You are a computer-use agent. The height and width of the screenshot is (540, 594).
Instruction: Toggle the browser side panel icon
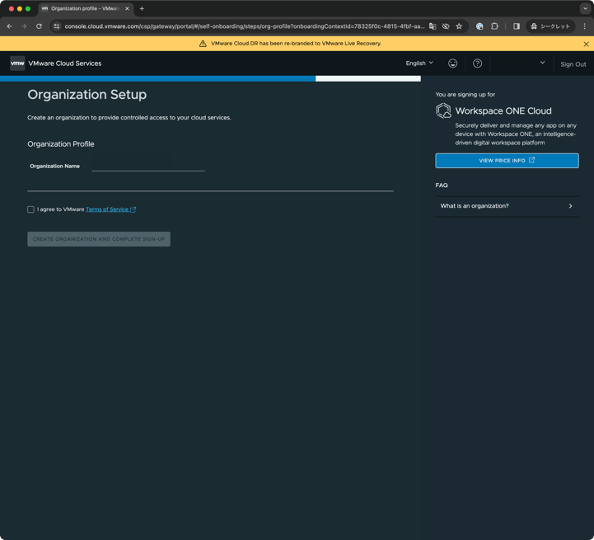click(x=516, y=26)
